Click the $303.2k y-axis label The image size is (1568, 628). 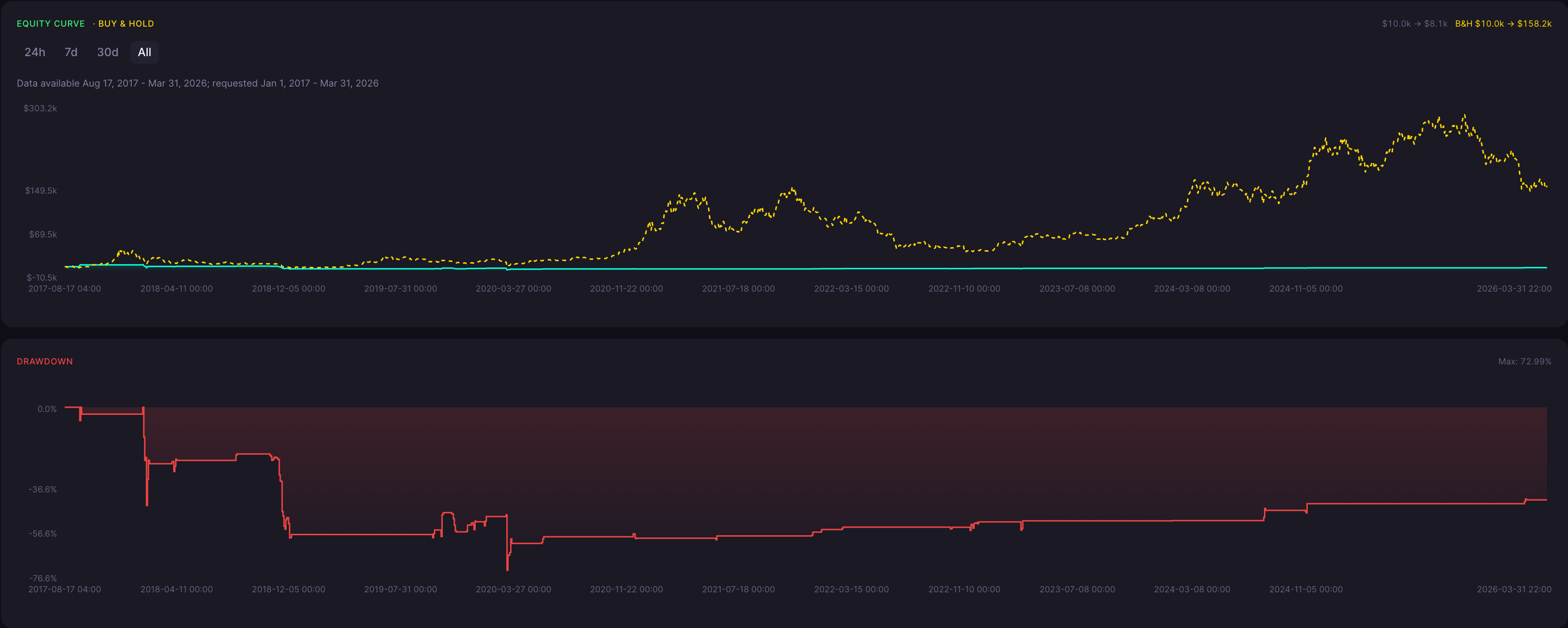pos(40,108)
